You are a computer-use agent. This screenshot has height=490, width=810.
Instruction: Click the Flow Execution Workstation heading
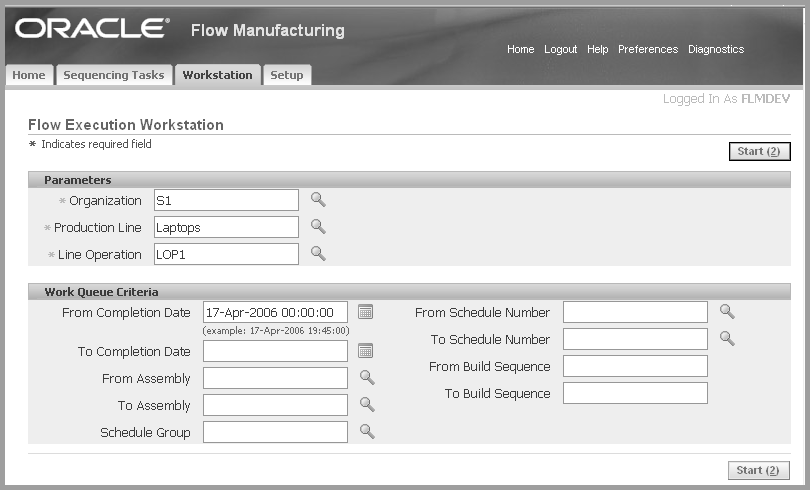pyautogui.click(x=126, y=124)
